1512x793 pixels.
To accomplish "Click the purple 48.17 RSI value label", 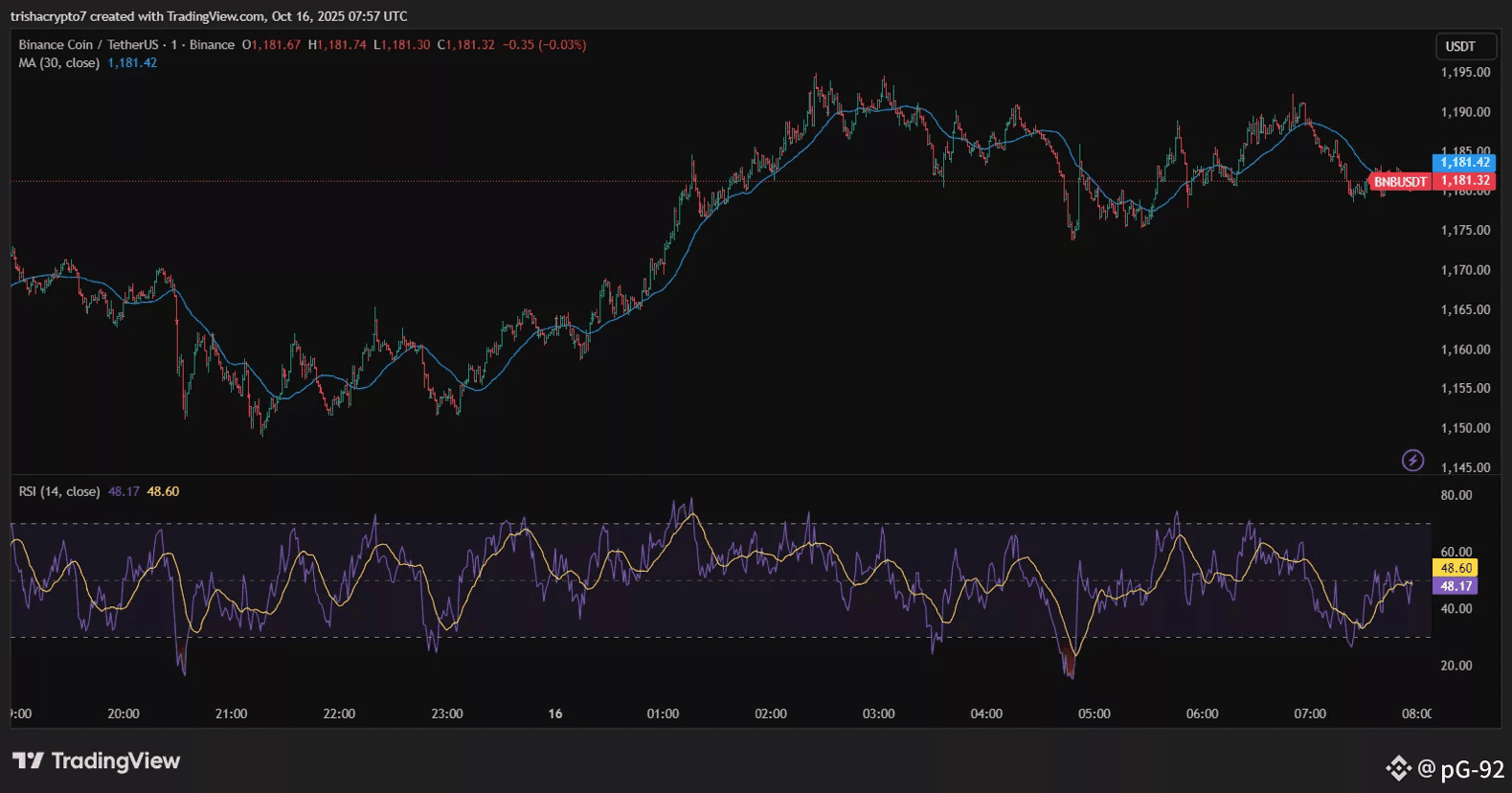I will tap(1456, 586).
